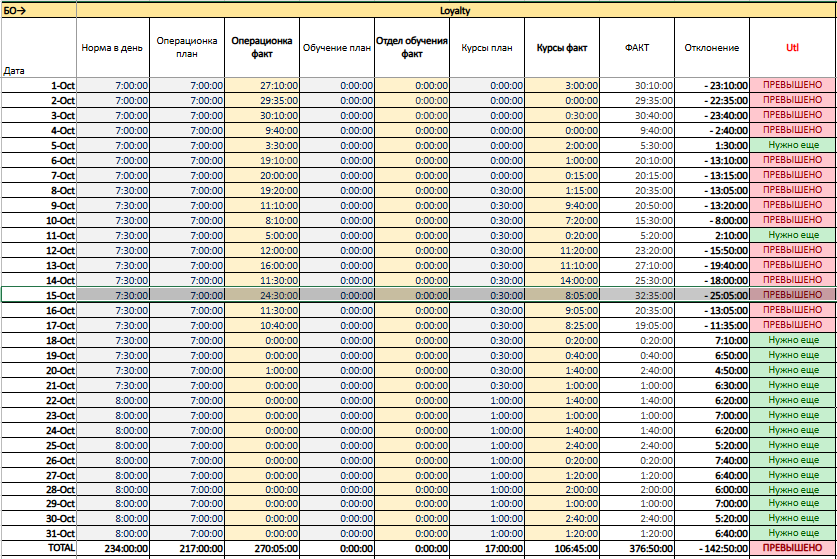Screen dimensions: 837x559
Task: Select the 30:10:00 ФАКТ cell for 1-Oct
Action: [637, 85]
